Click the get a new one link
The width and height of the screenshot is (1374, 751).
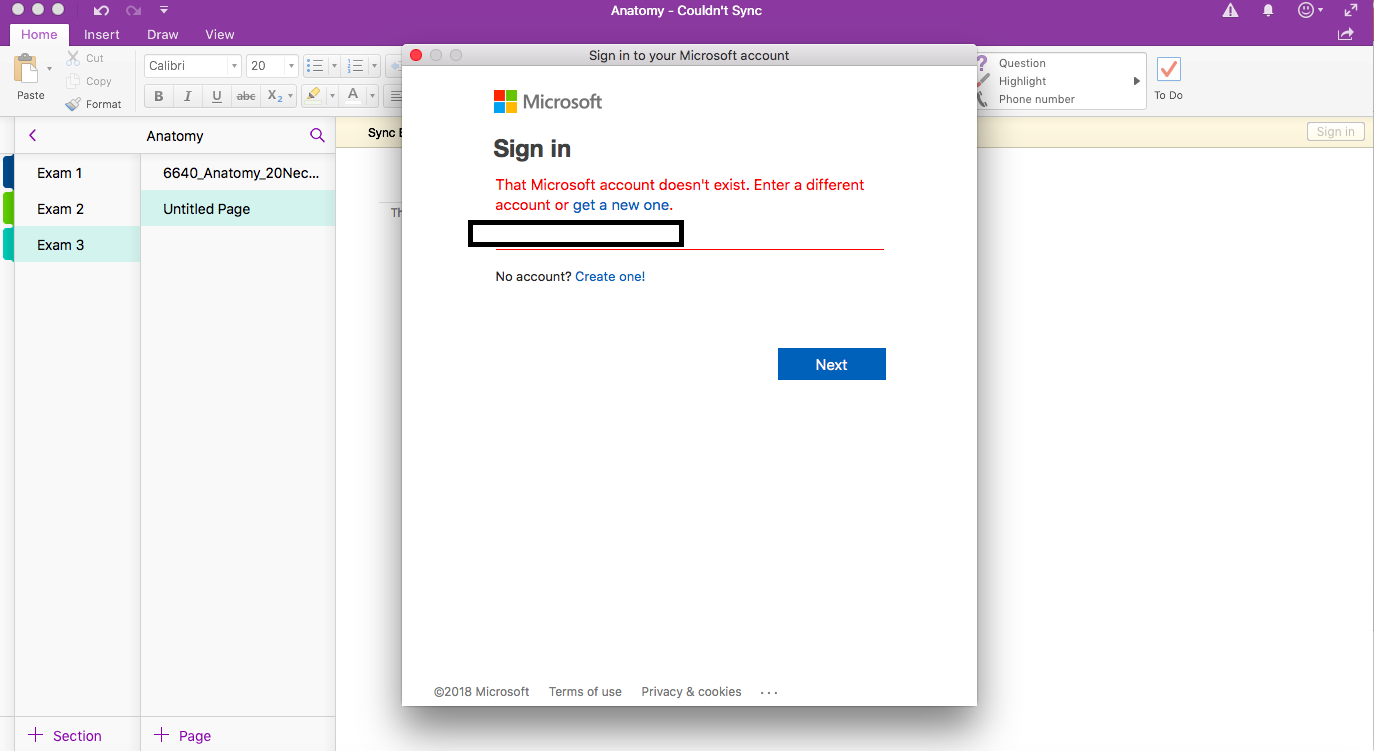click(621, 205)
